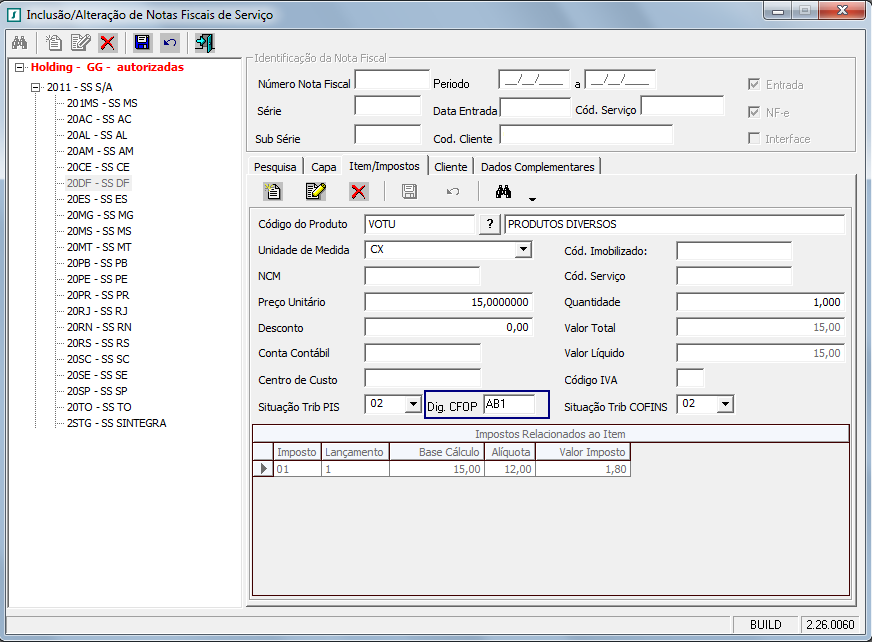
Task: Select 20SP - SS SP in the tree
Action: tap(97, 391)
